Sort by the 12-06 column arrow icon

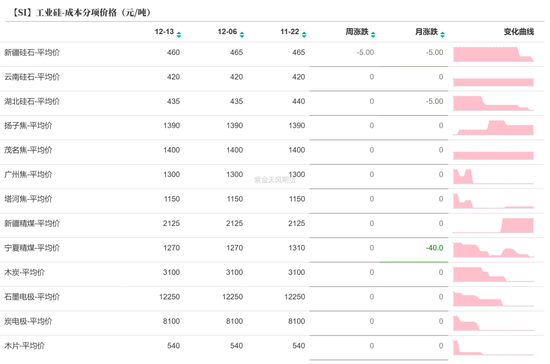click(x=242, y=34)
